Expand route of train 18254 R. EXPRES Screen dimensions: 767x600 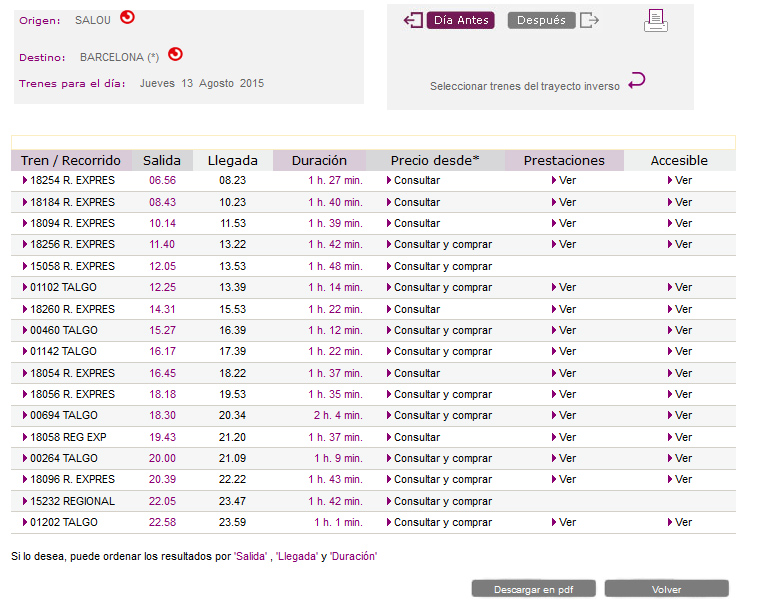pyautogui.click(x=69, y=180)
